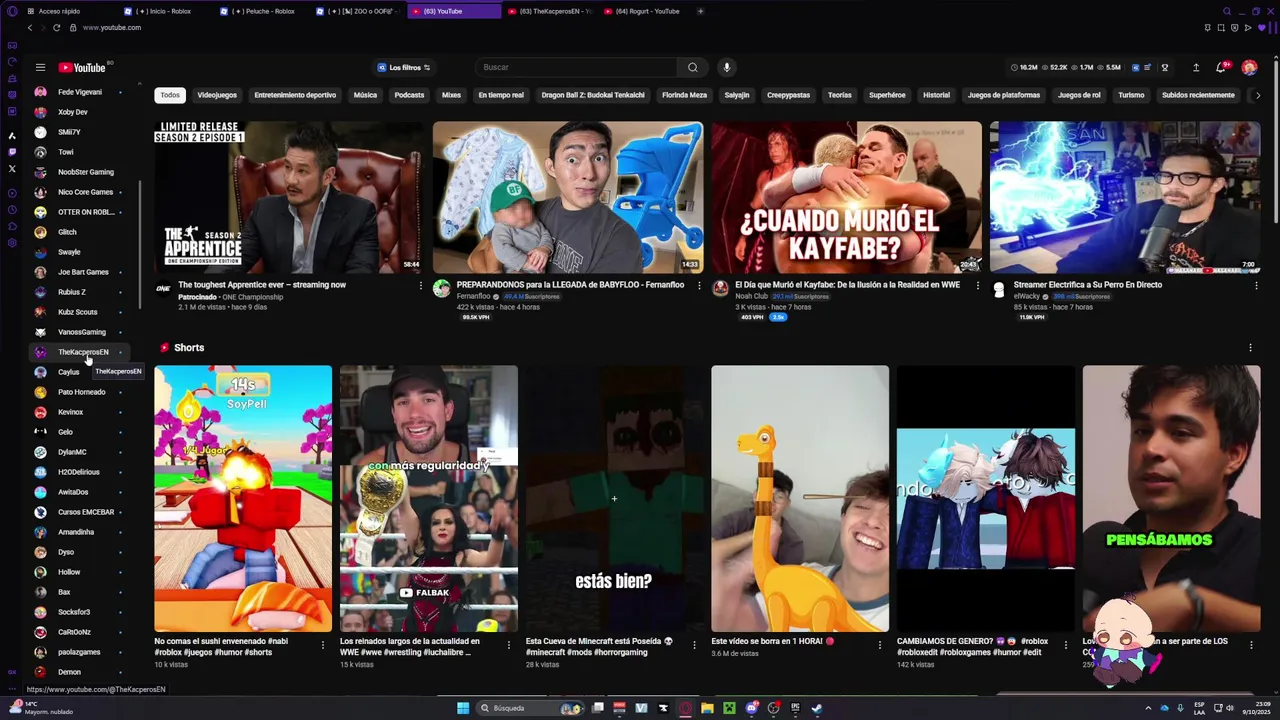Open Fede Vigevani subscription channel

[80, 92]
